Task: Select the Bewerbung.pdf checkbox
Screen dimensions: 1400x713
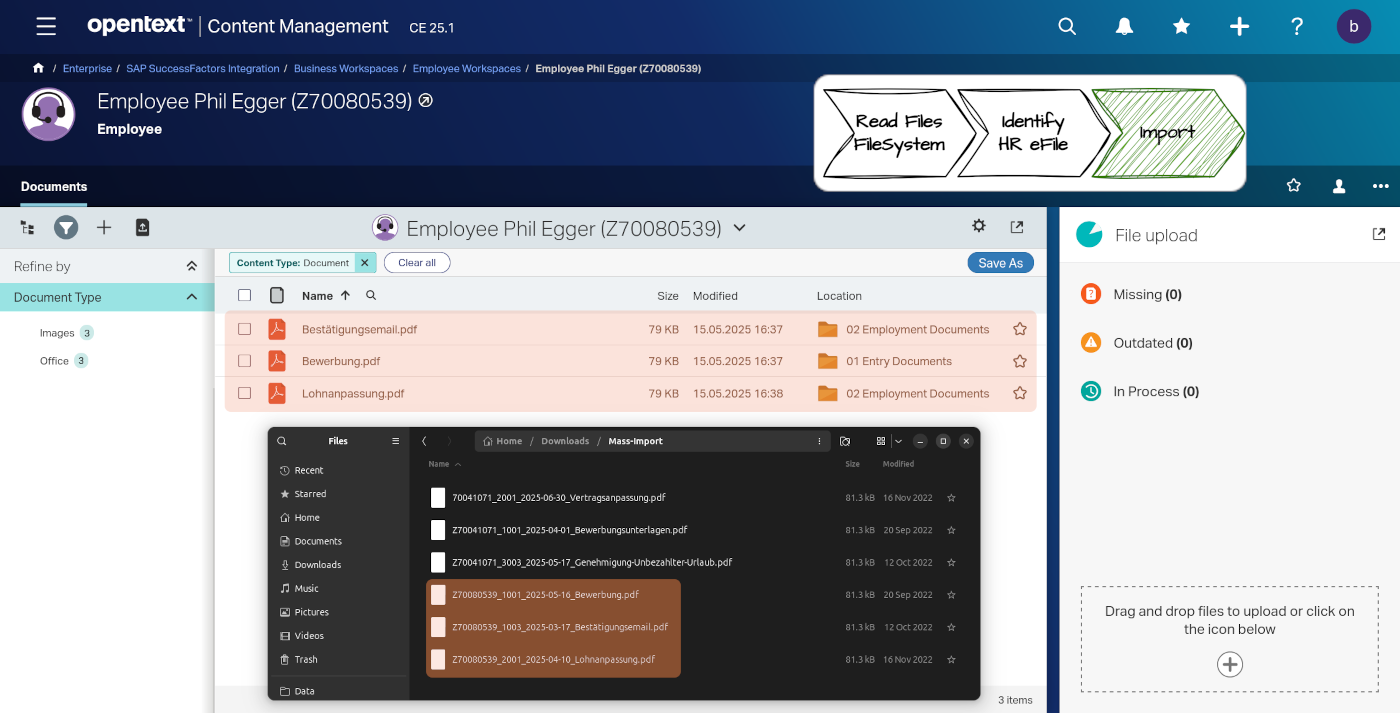Action: pyautogui.click(x=245, y=361)
